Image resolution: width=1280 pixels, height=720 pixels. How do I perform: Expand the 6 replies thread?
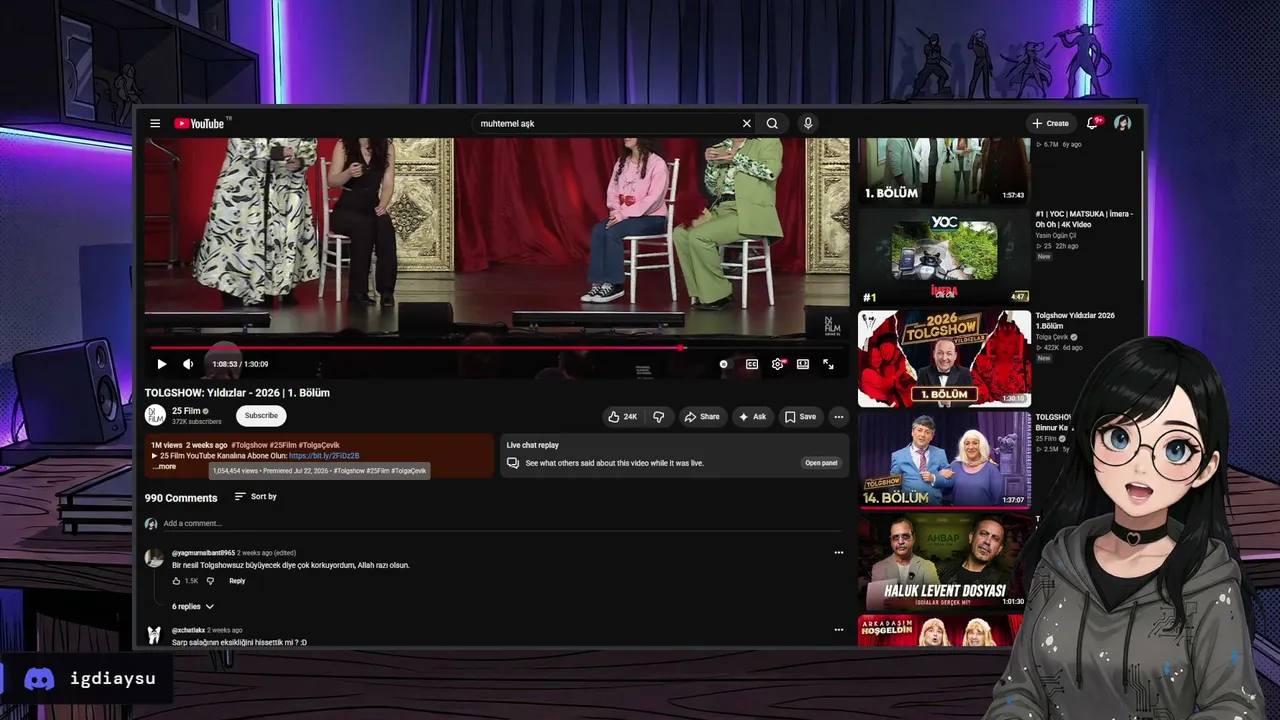193,606
